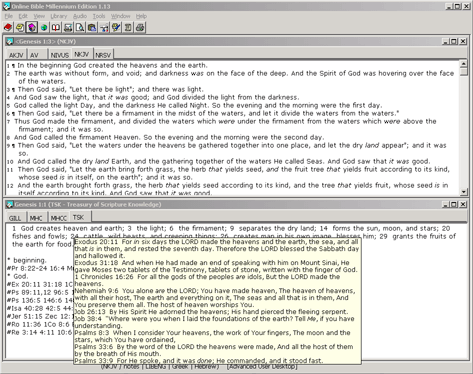
Task: Open the Tools menu
Action: tap(99, 16)
